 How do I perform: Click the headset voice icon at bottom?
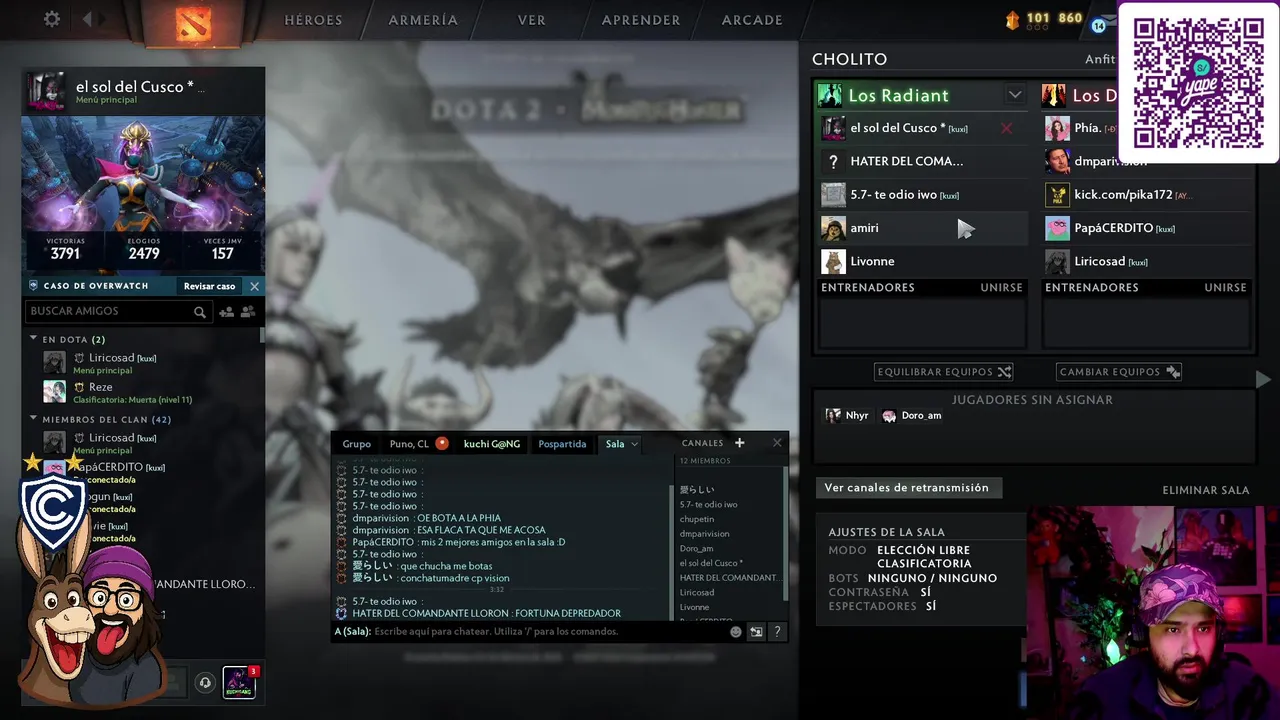coord(205,682)
